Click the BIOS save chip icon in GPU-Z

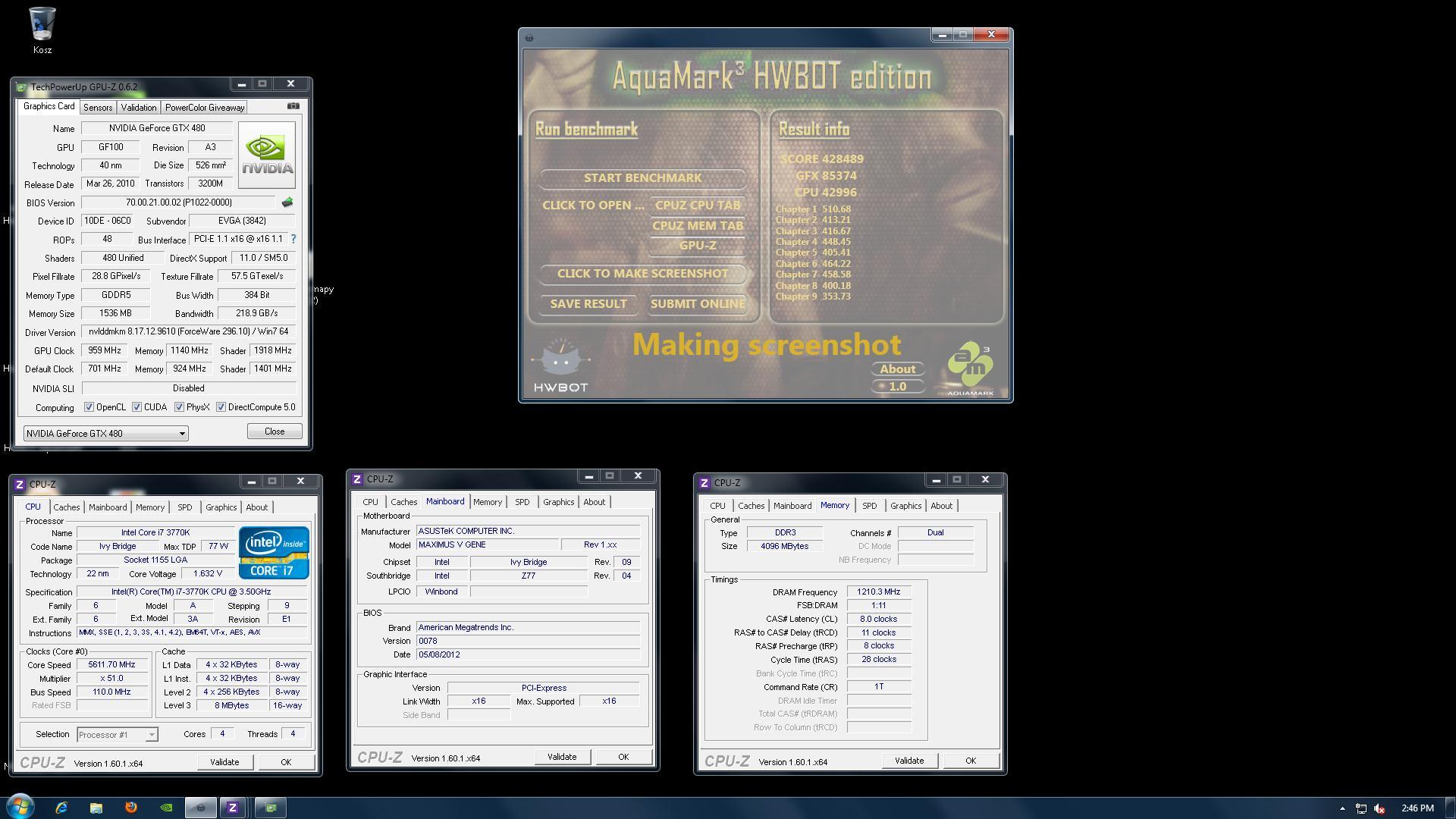tap(287, 202)
